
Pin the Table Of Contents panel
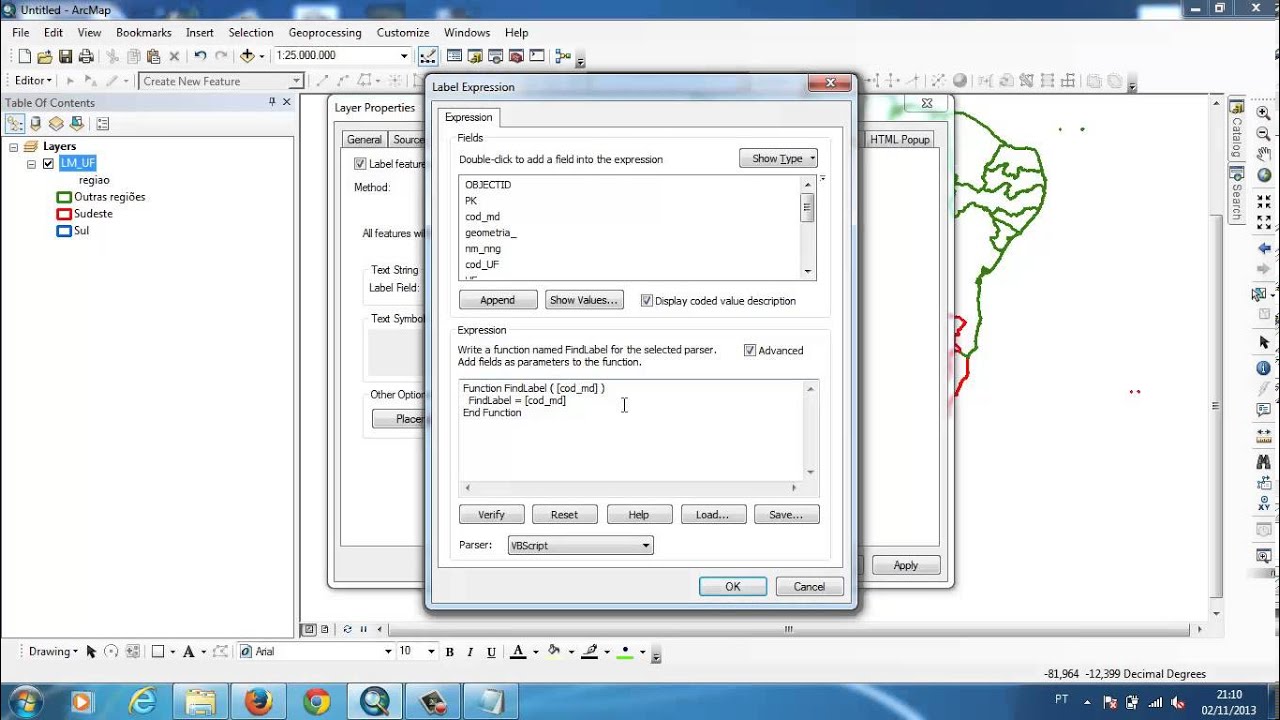click(272, 102)
